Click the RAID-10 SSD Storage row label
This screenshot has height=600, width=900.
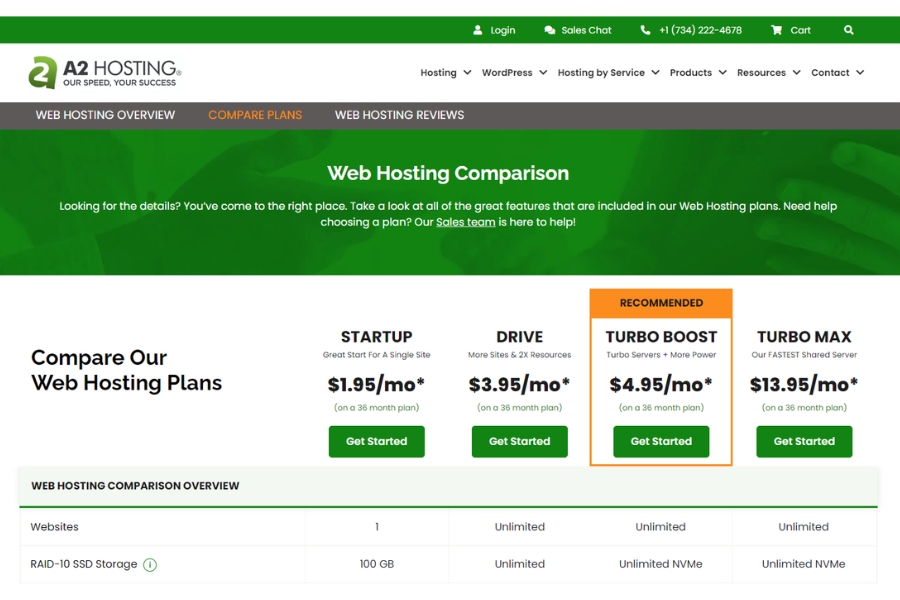point(84,564)
